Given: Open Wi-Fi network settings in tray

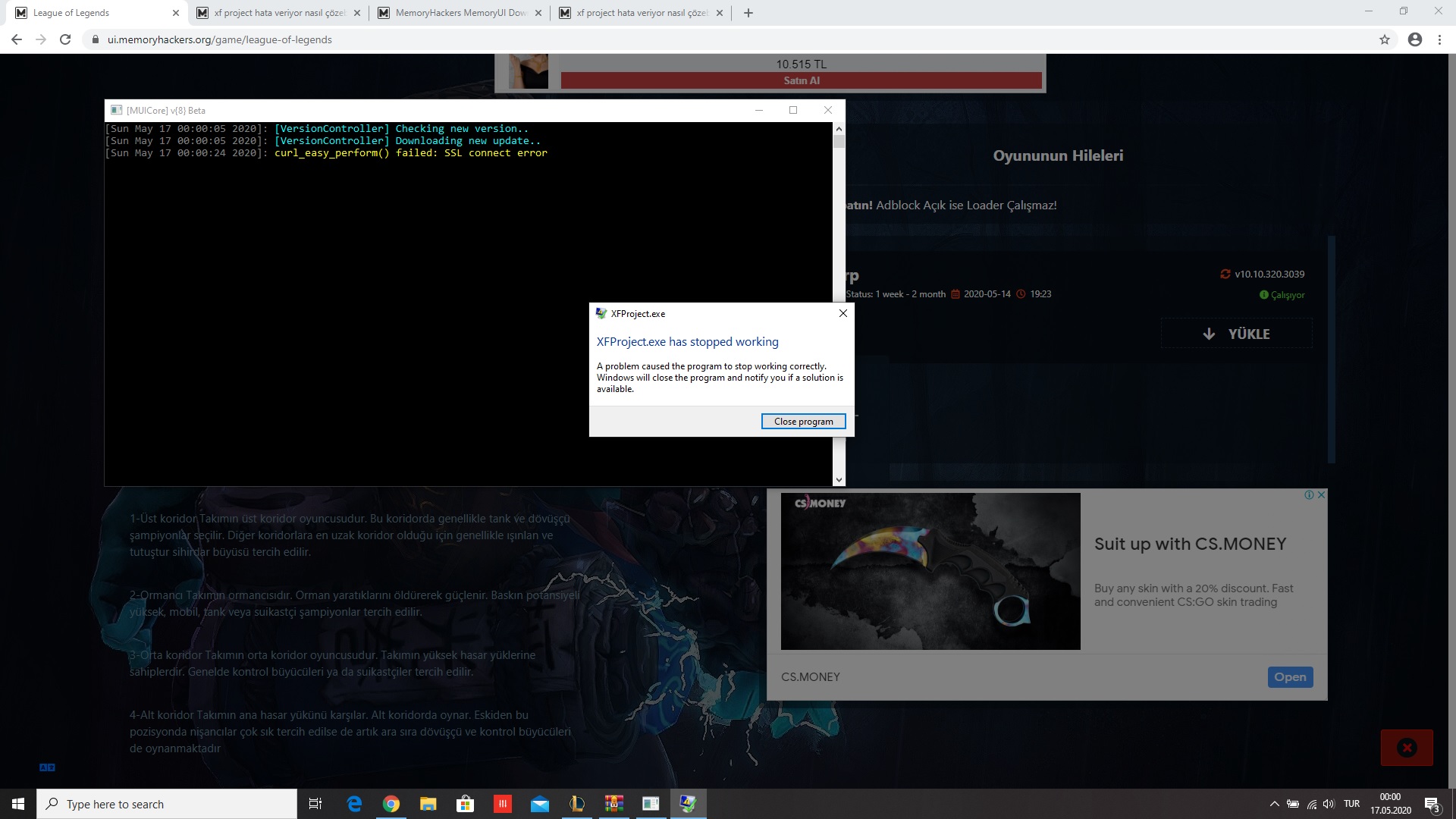Looking at the screenshot, I should point(1311,804).
